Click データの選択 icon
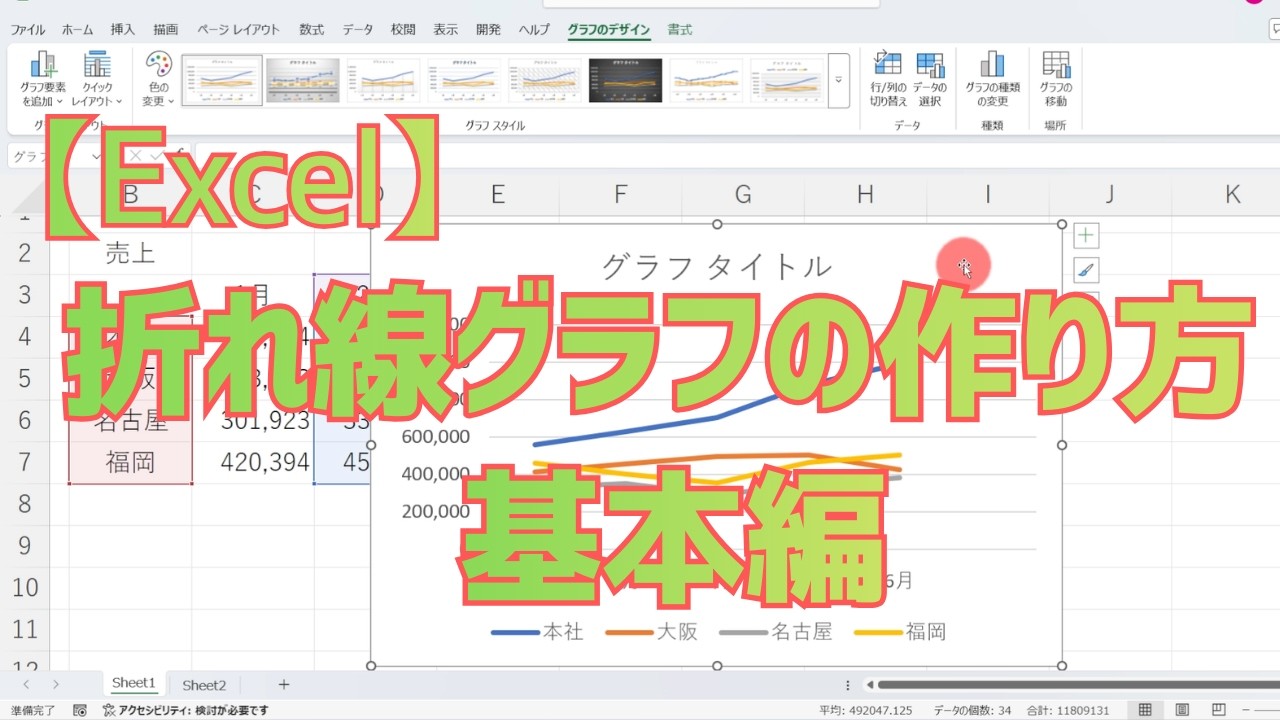This screenshot has height=720, width=1280. (930, 79)
